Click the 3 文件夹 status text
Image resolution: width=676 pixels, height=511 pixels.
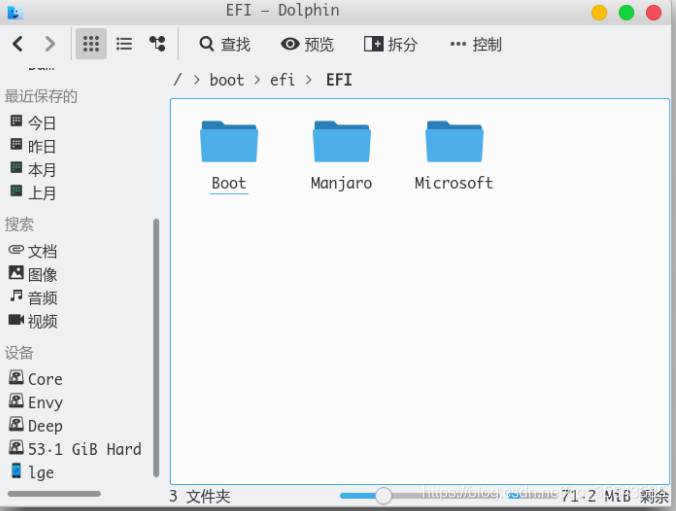(200, 496)
